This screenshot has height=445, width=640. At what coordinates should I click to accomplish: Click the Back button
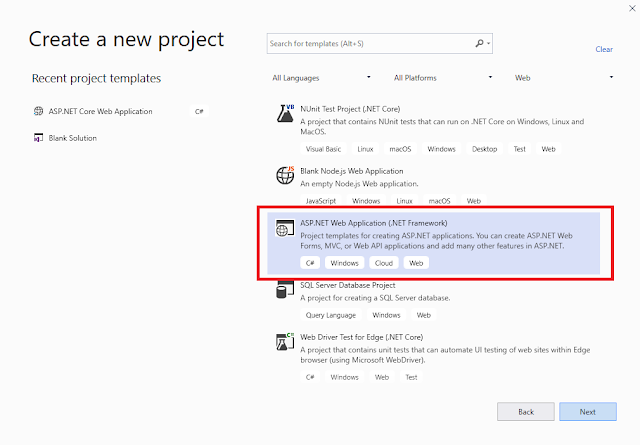pyautogui.click(x=526, y=412)
